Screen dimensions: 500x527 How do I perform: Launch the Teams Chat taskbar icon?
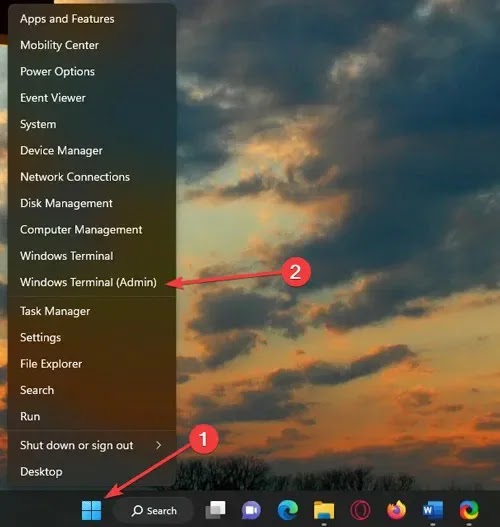251,510
